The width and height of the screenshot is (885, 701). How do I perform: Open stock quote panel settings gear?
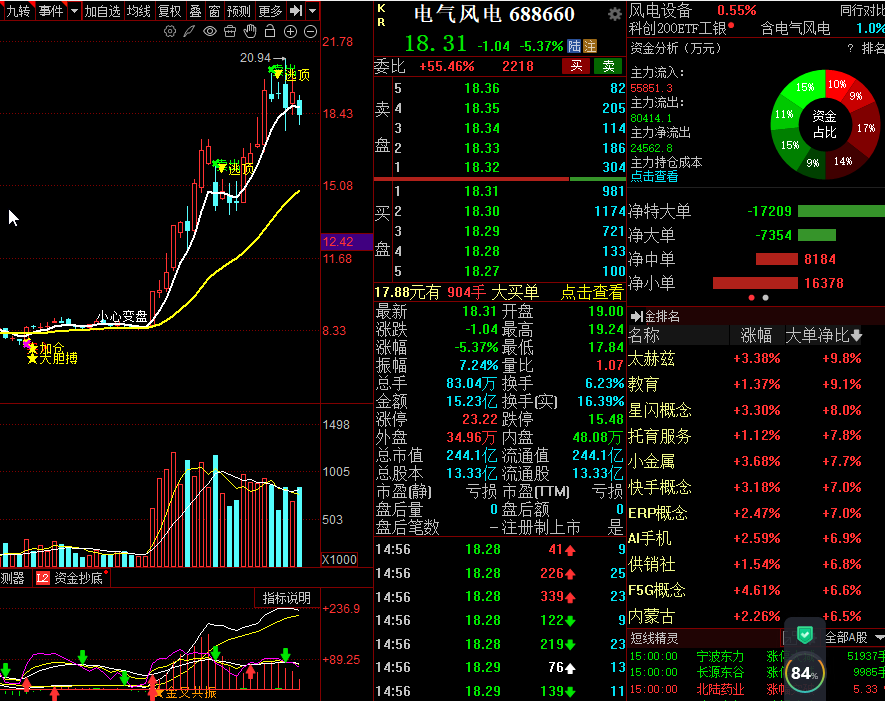pyautogui.click(x=615, y=14)
